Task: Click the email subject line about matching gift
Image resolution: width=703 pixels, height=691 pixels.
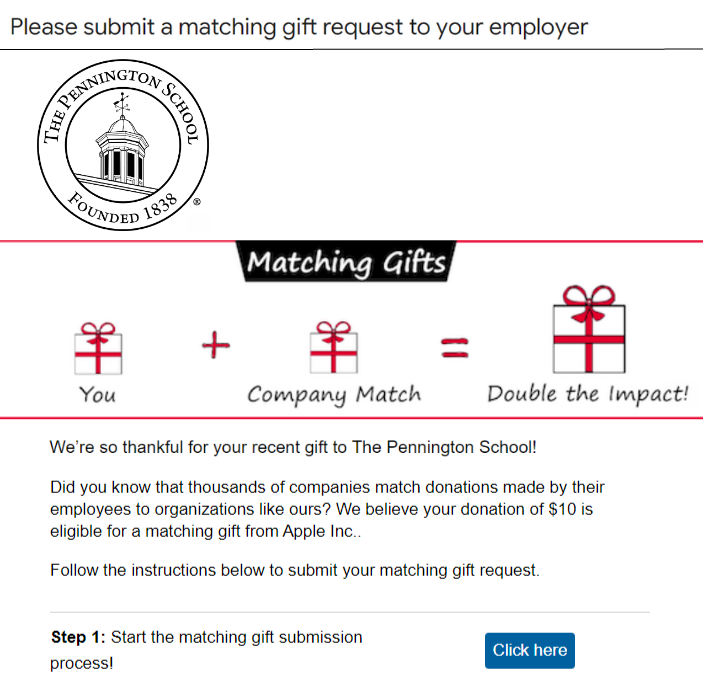Action: (299, 27)
